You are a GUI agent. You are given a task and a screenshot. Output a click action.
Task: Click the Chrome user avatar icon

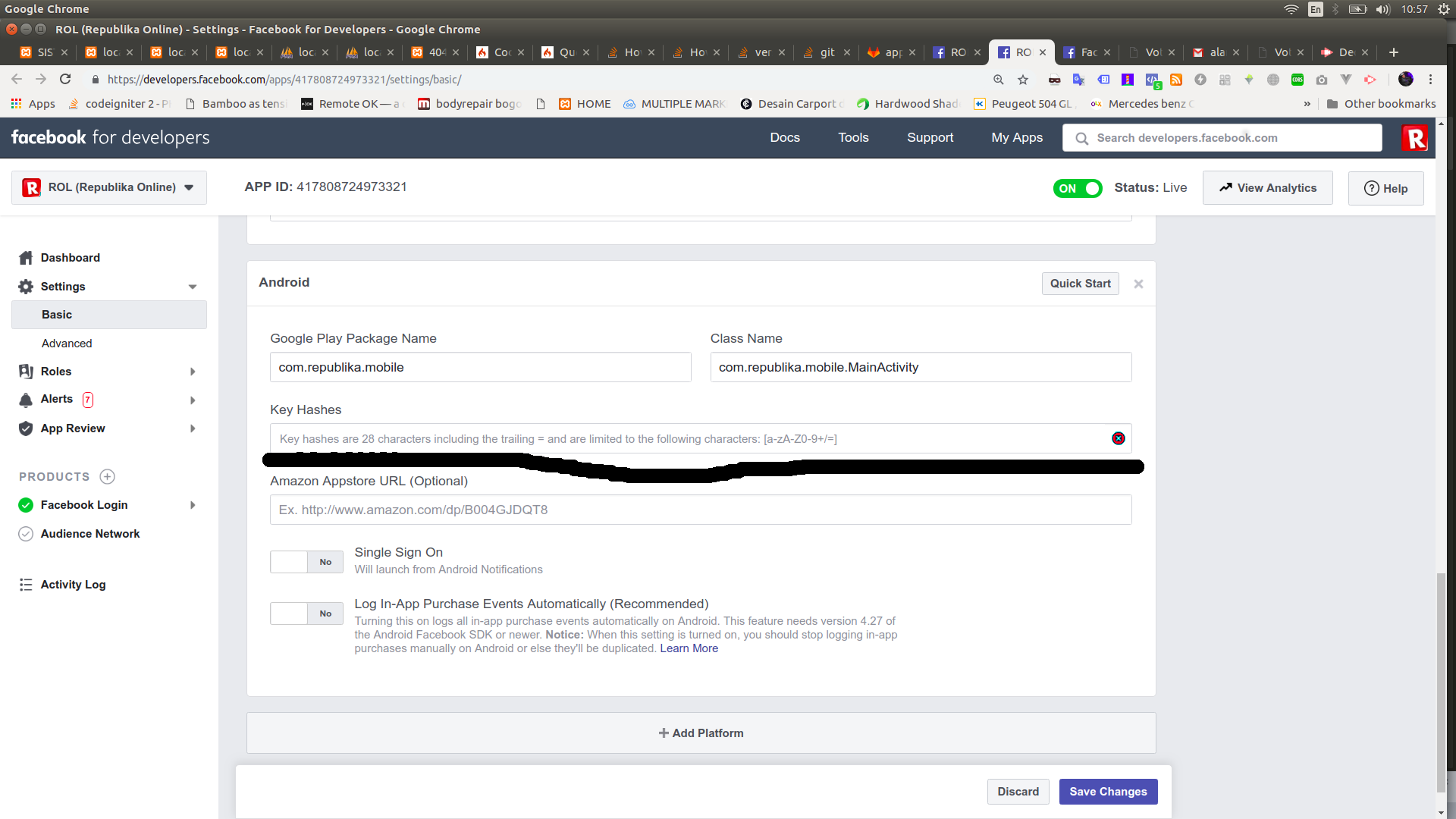pyautogui.click(x=1406, y=80)
